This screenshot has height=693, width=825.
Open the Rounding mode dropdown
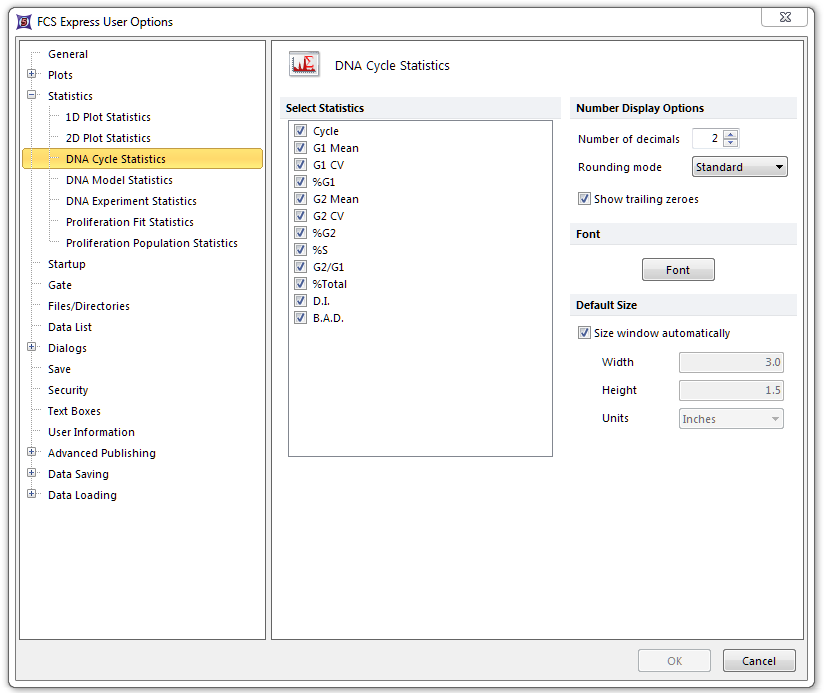click(740, 167)
